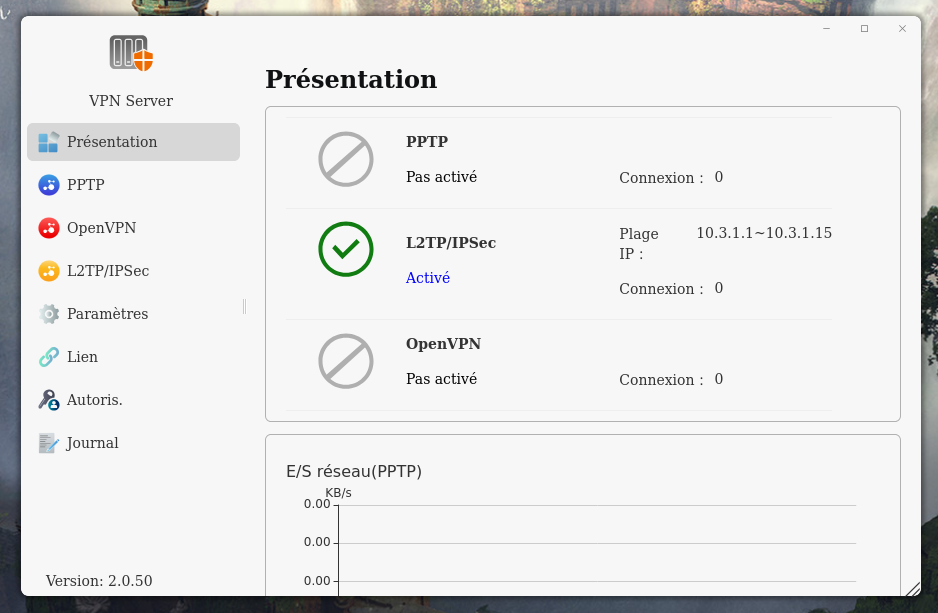Click the red OpenVPN sidebar icon
This screenshot has height=613, width=938.
(x=48, y=228)
